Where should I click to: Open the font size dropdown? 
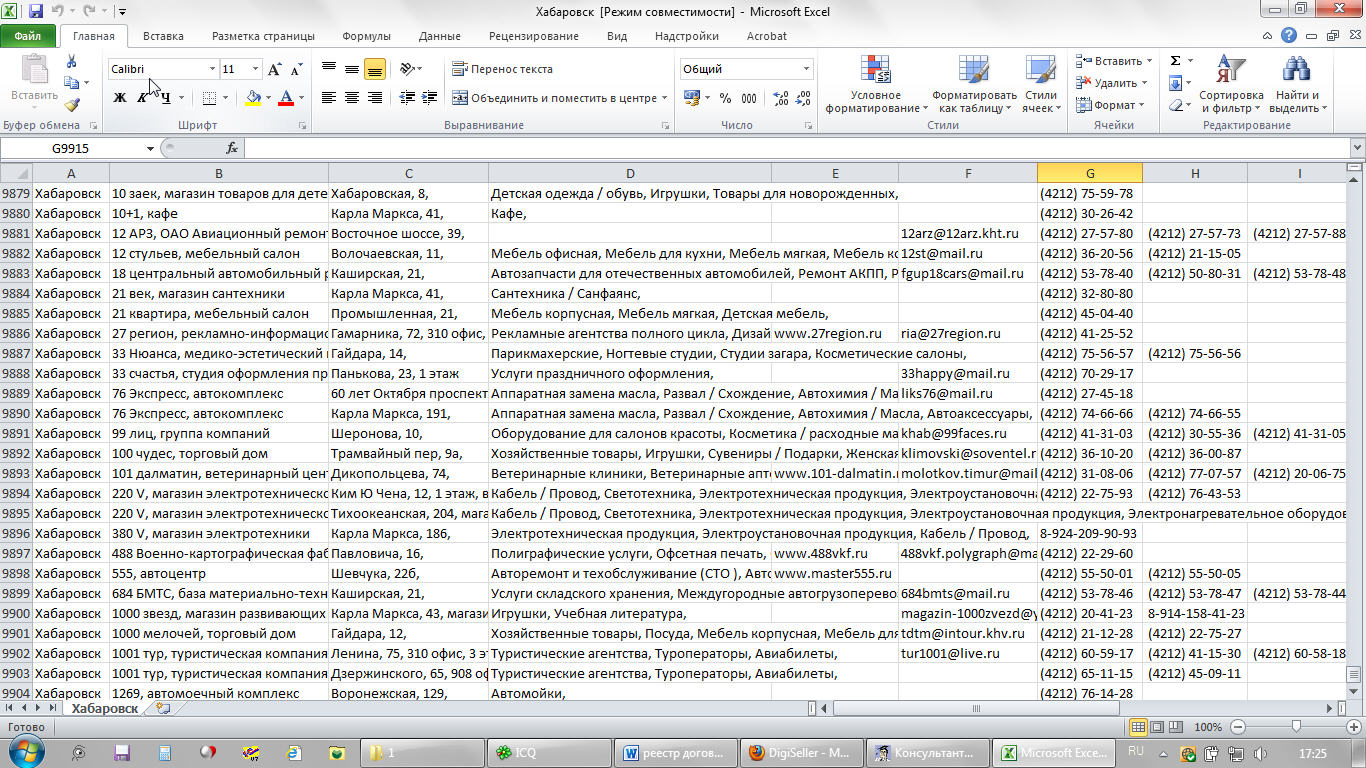coord(256,69)
